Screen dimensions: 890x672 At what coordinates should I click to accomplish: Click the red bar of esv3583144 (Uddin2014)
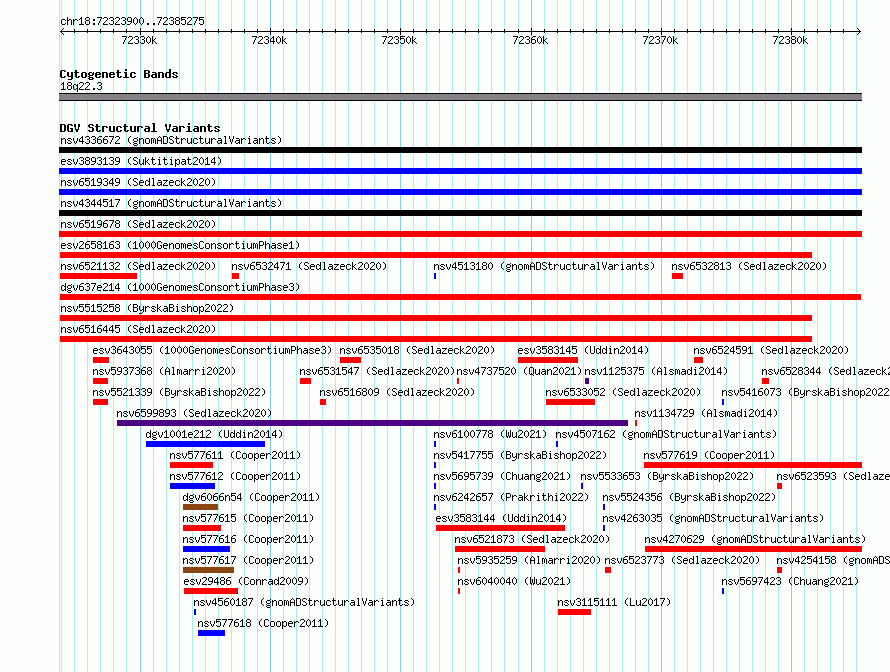pyautogui.click(x=501, y=528)
